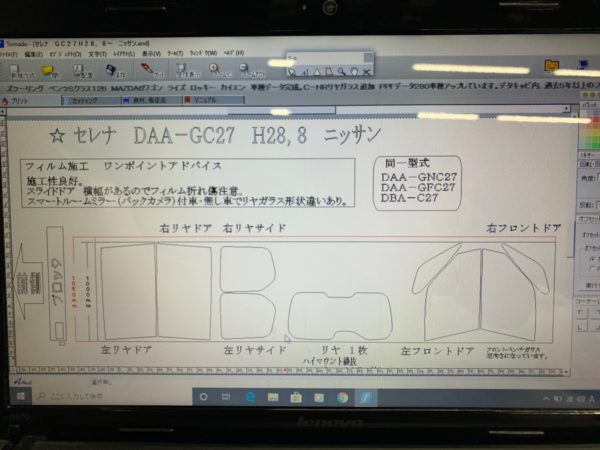
Task: Click the 角度 angle input field
Action: coord(598,178)
